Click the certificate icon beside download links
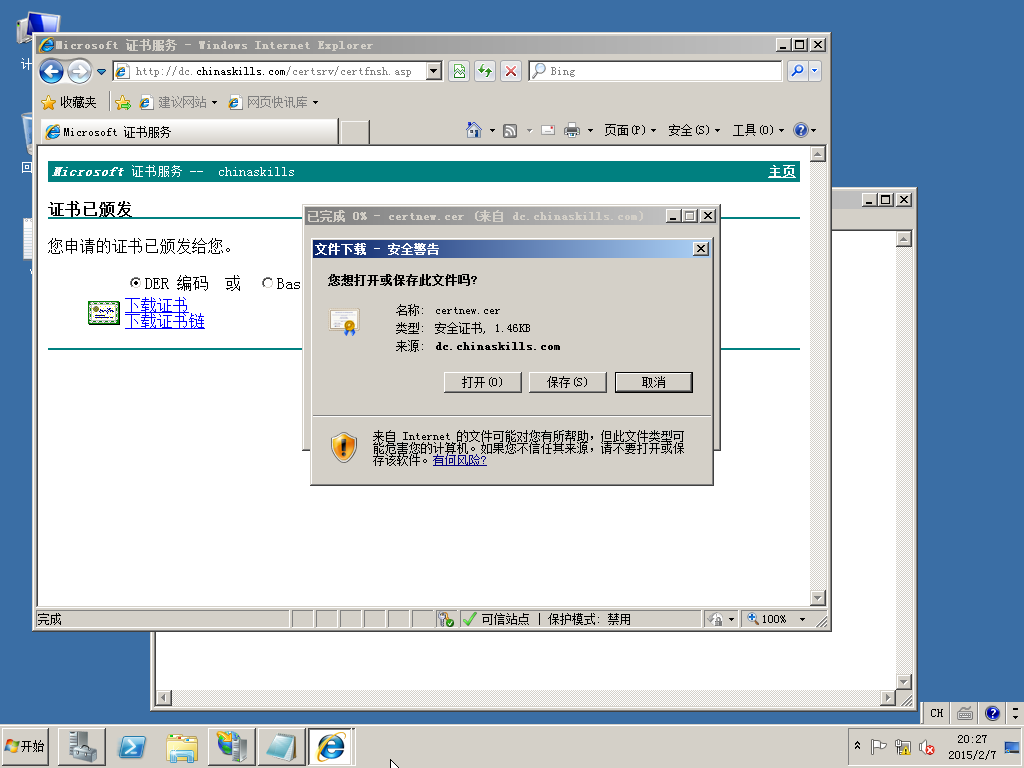This screenshot has width=1024, height=768. tap(104, 313)
